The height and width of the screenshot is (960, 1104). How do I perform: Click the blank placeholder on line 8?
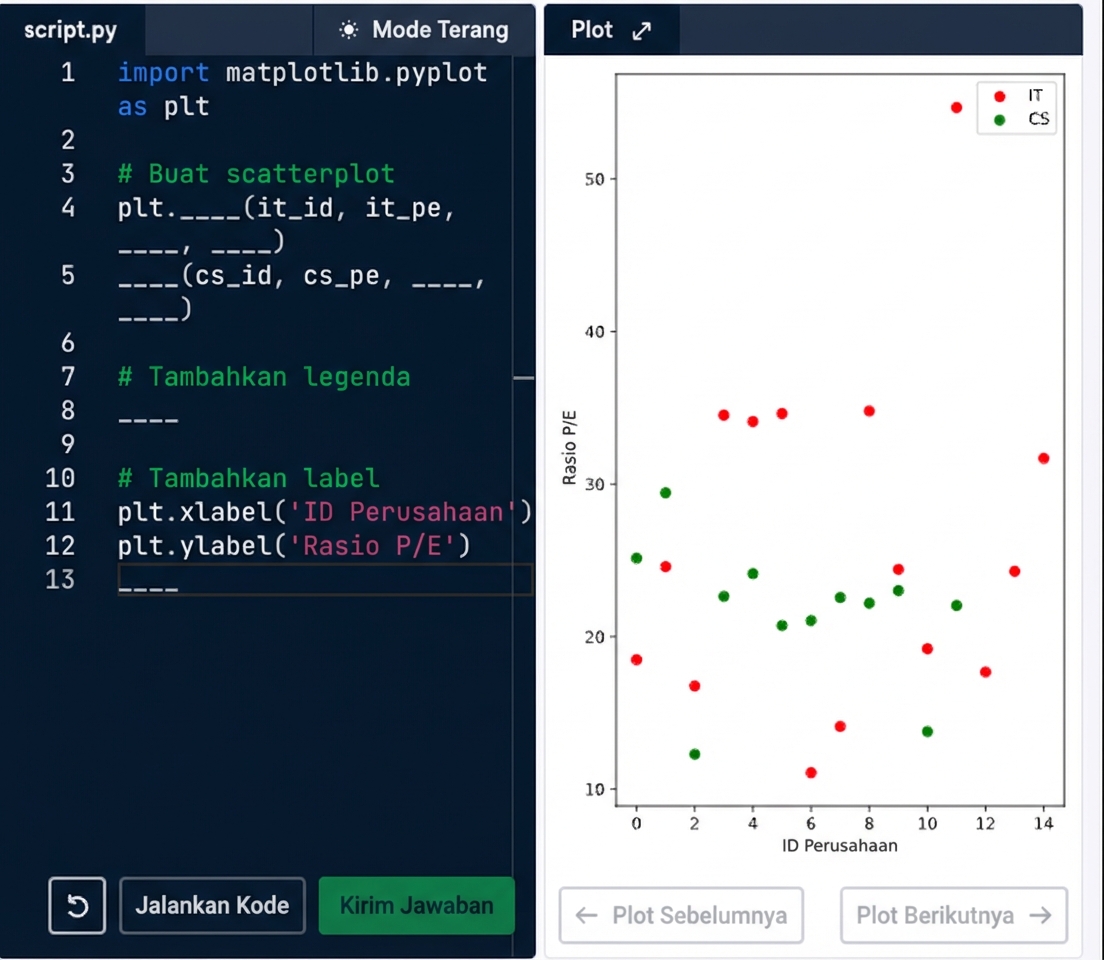click(148, 411)
